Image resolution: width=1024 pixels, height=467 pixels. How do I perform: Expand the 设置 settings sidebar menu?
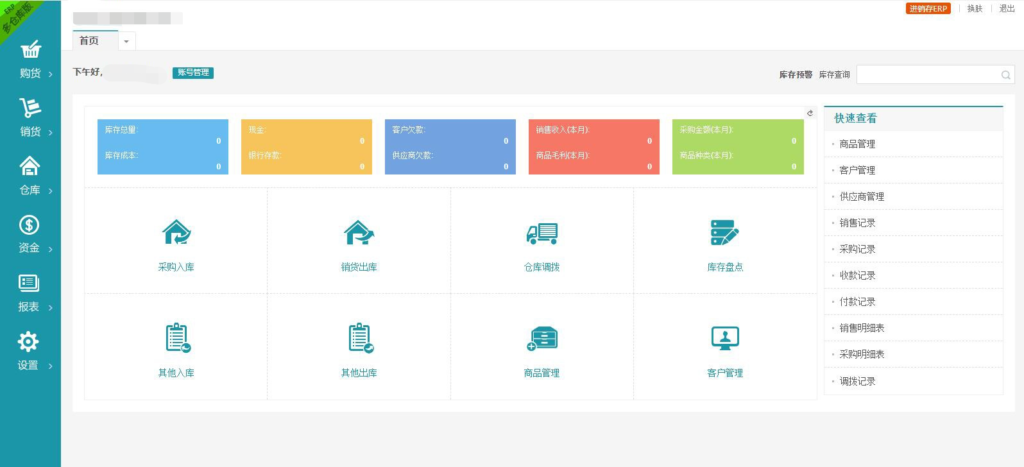(x=30, y=351)
